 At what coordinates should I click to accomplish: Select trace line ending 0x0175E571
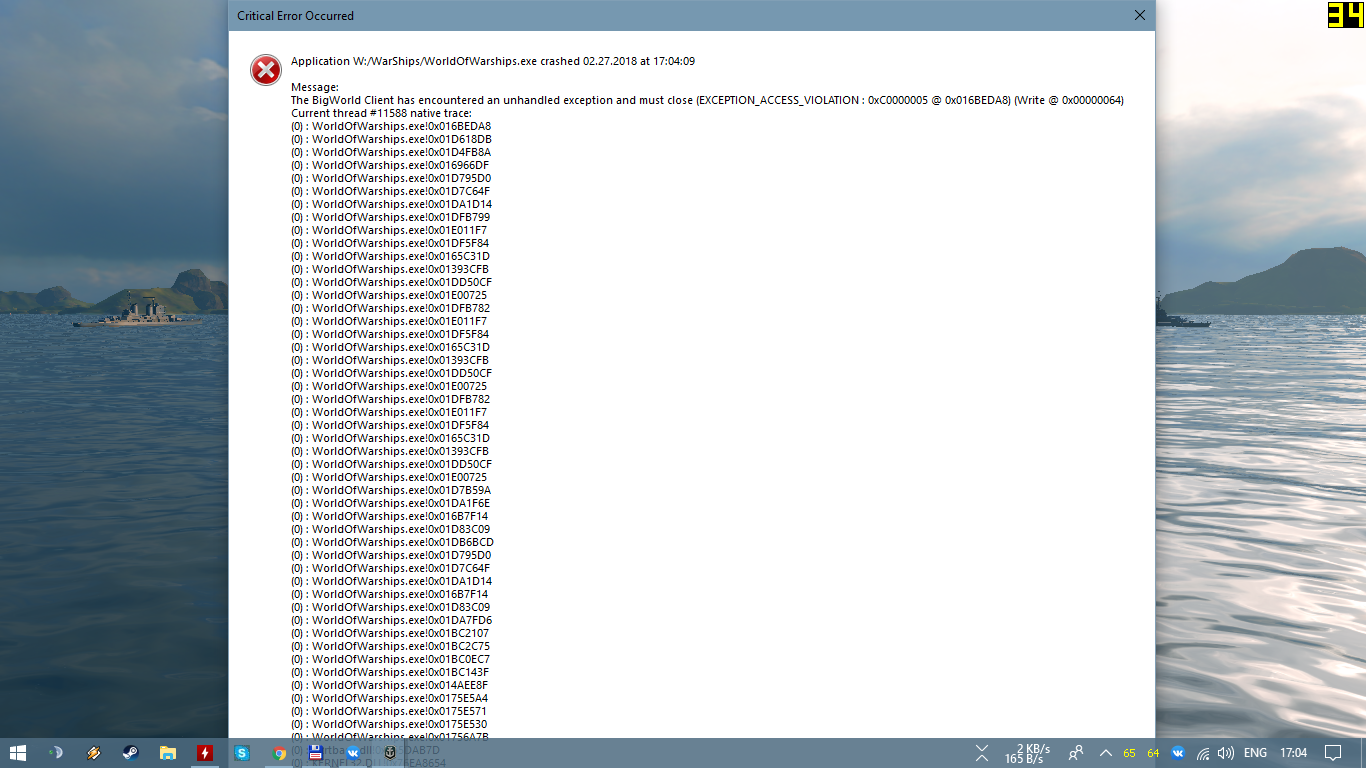(389, 711)
